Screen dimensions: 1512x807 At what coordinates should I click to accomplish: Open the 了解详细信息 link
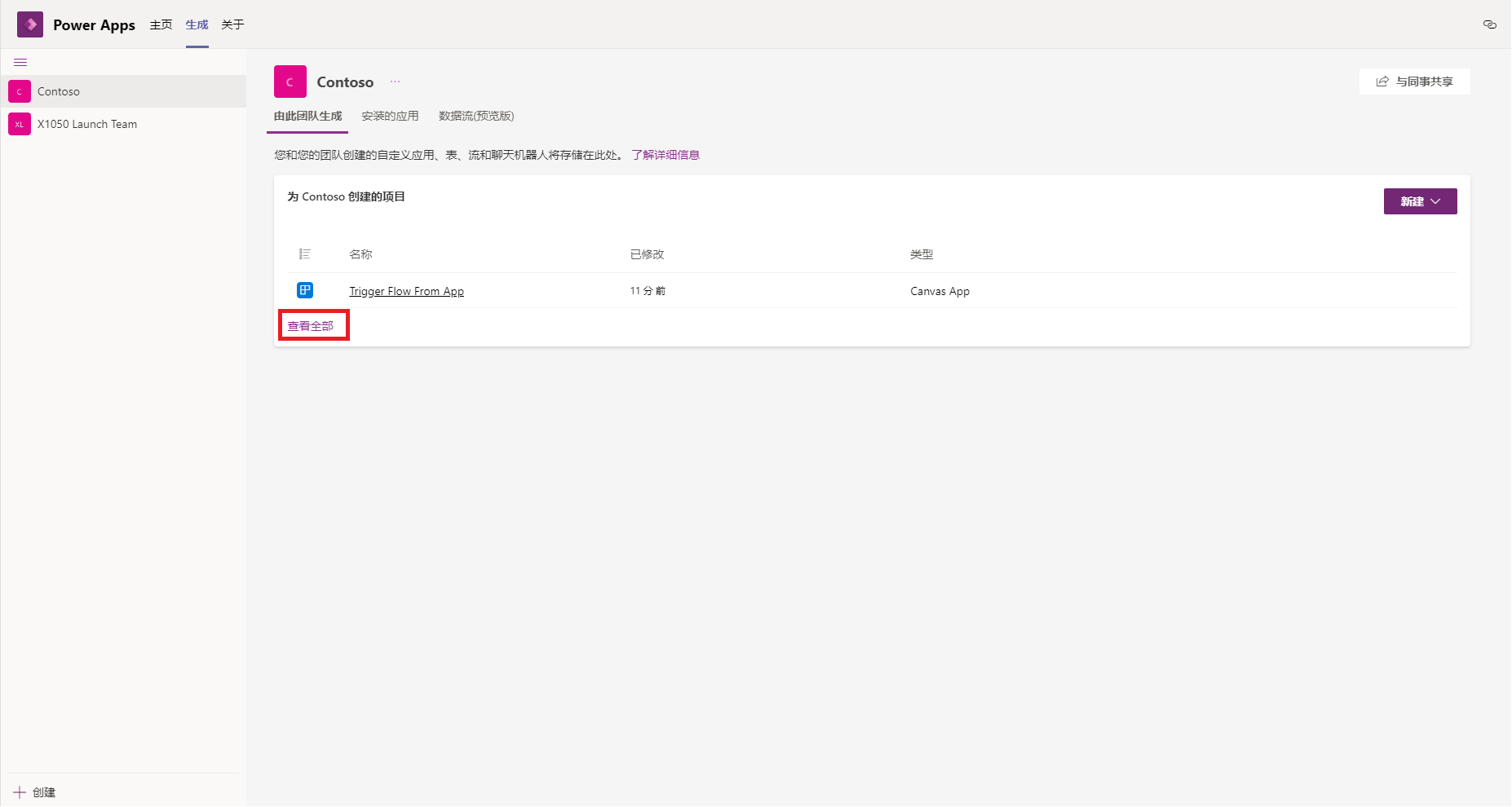pos(665,155)
